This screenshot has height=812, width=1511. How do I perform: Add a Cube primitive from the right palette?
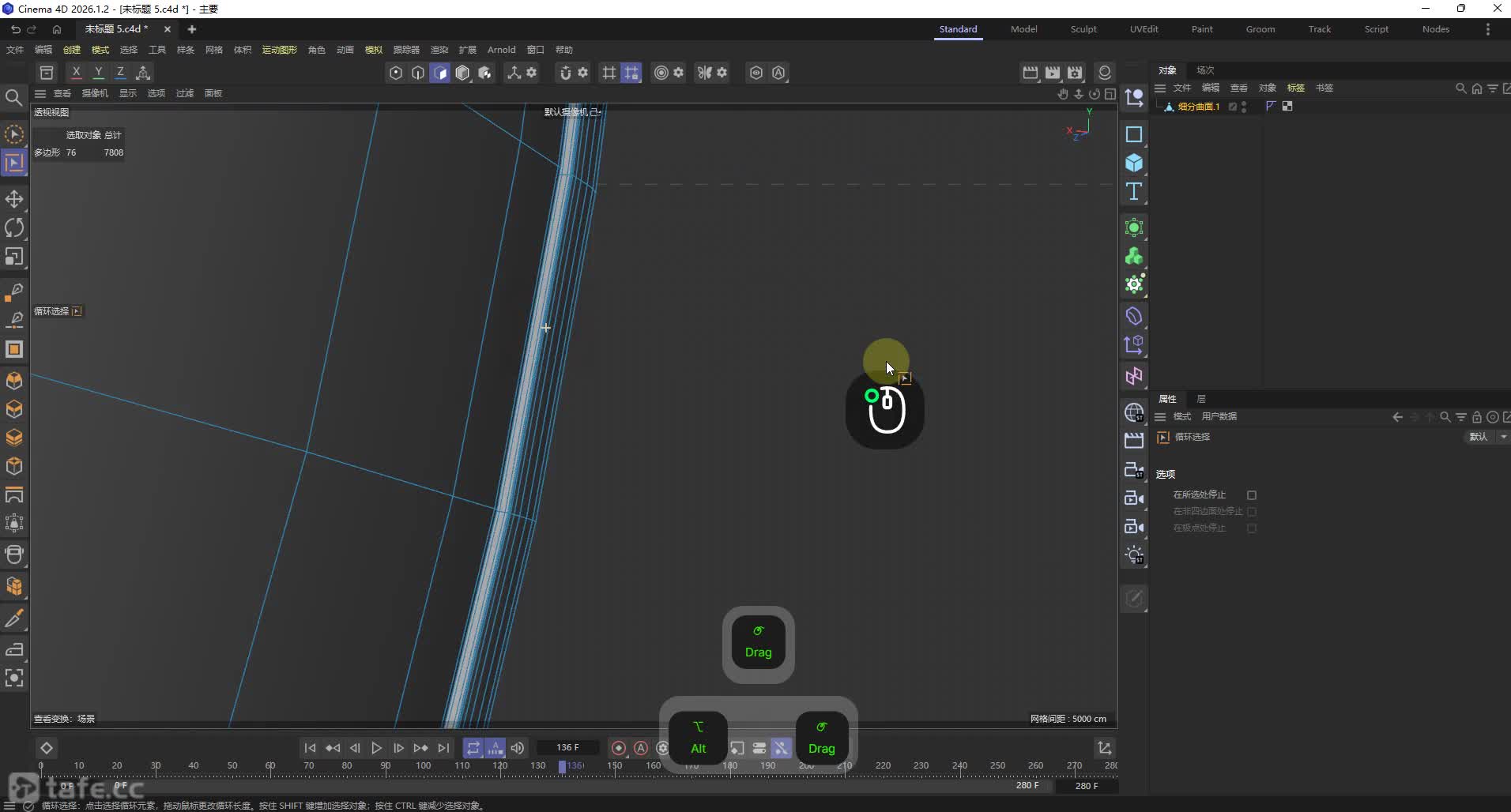[x=1134, y=163]
